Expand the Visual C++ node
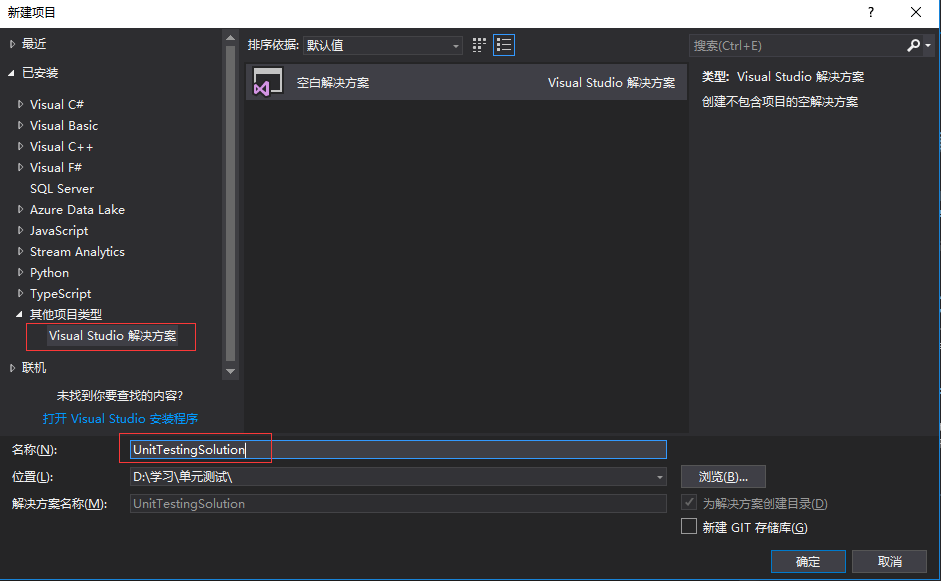941x581 pixels. coord(20,146)
